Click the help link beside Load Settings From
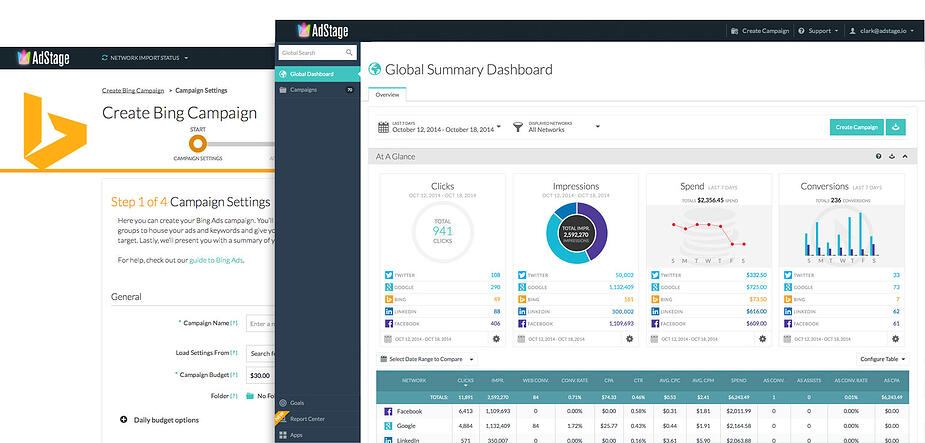Screen dimensions: 925x443 (234, 353)
